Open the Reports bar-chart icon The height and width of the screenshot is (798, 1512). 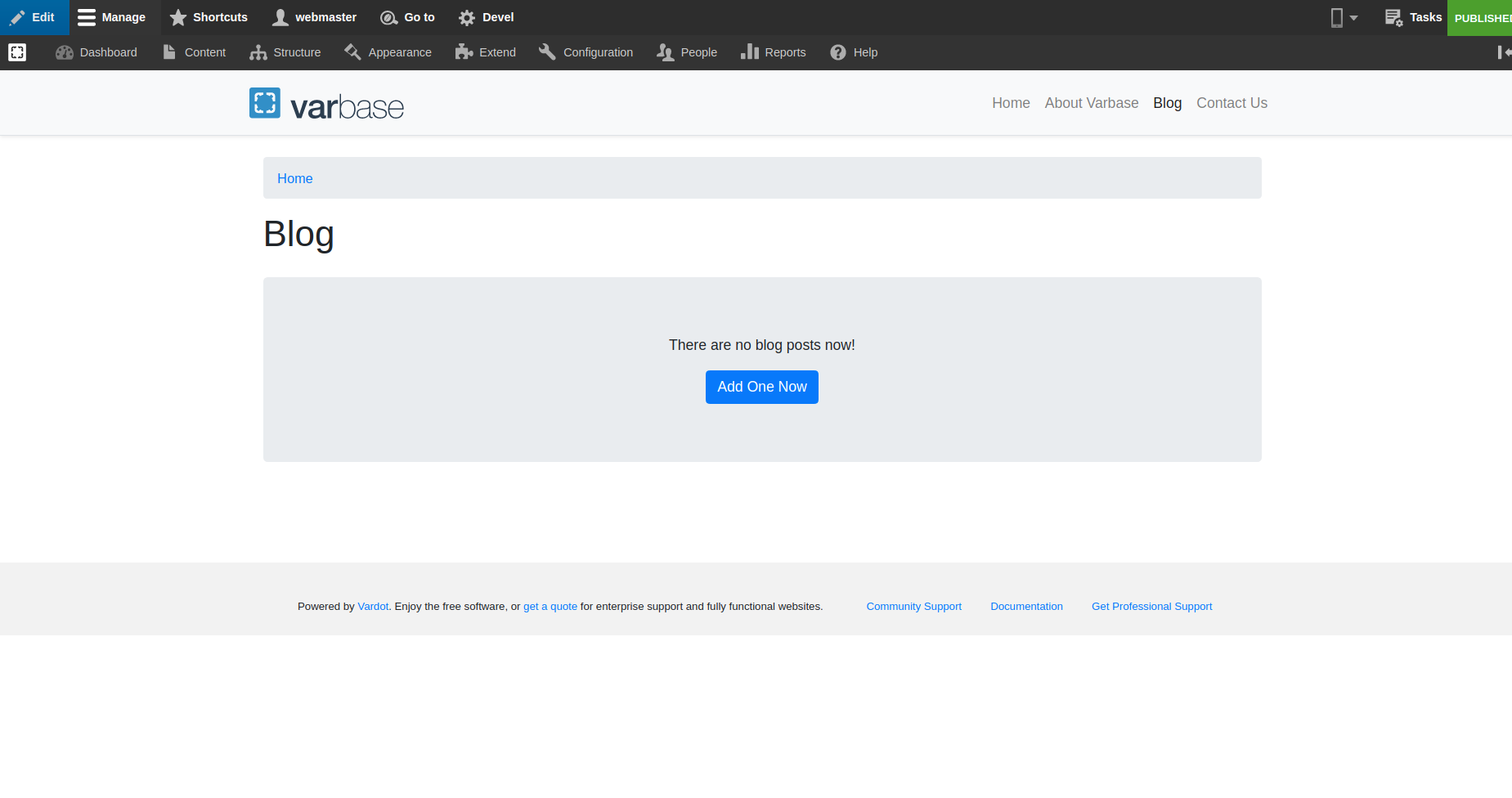[x=750, y=52]
